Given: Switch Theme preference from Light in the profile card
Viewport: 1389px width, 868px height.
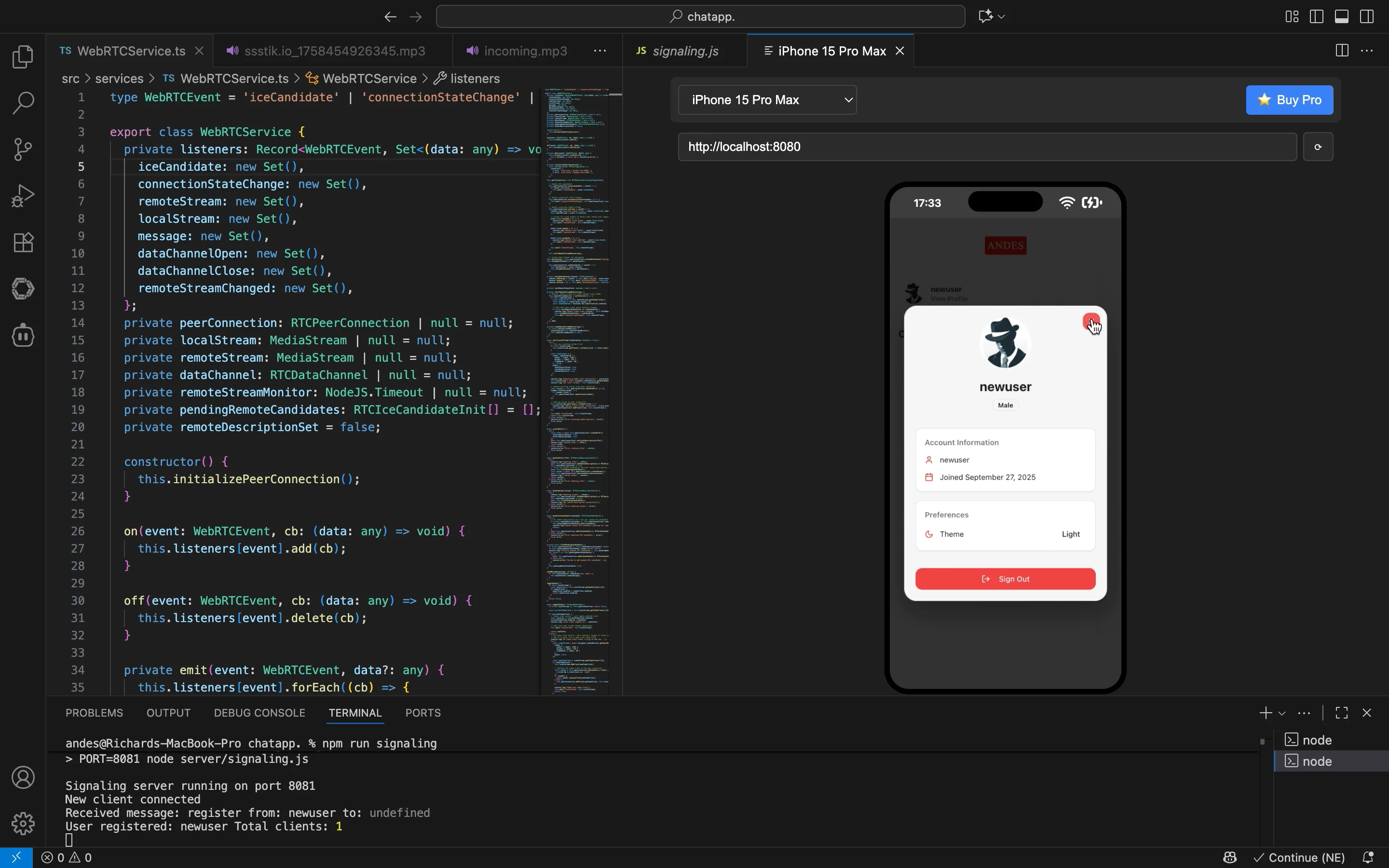Looking at the screenshot, I should coord(1071,534).
